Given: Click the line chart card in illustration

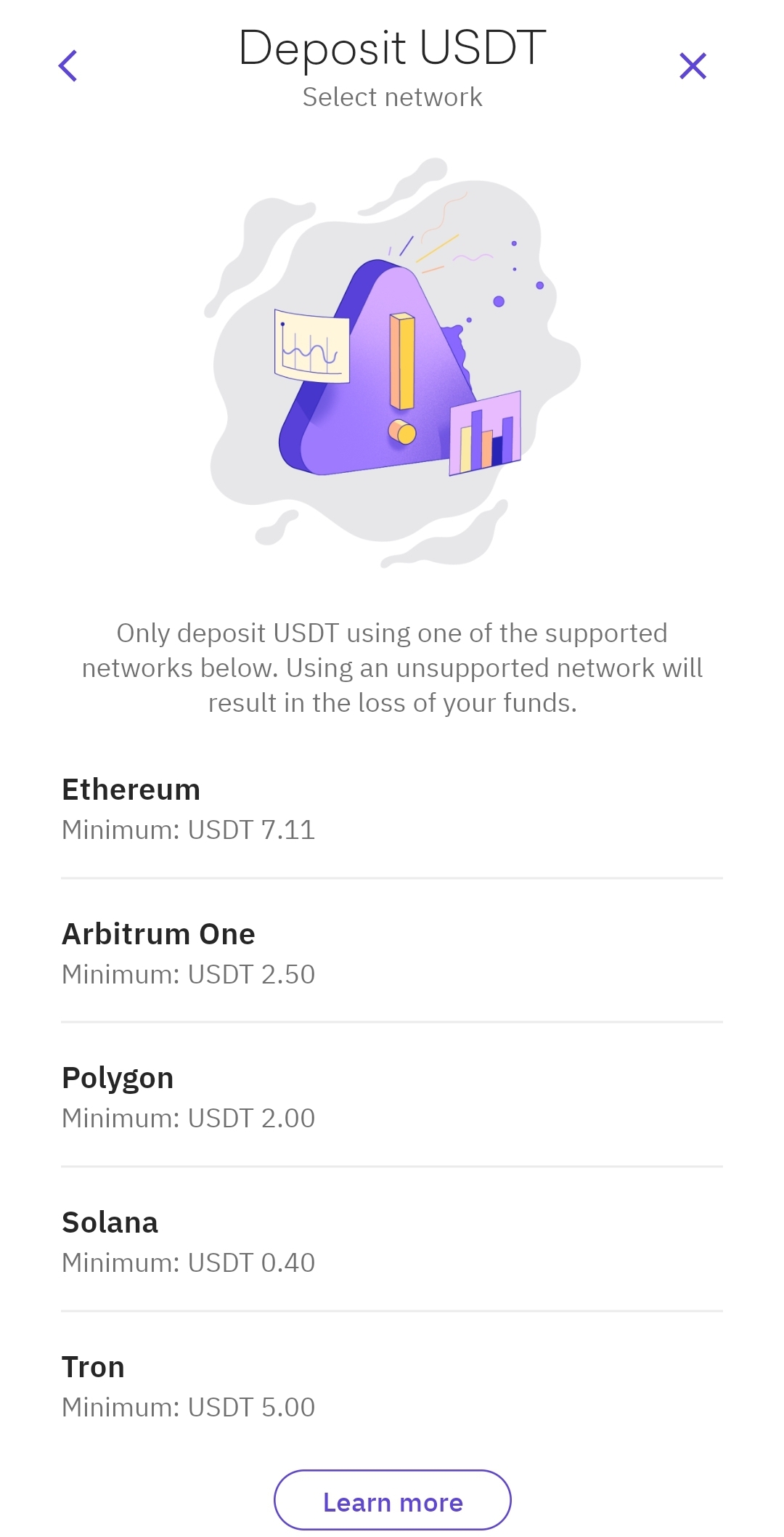Looking at the screenshot, I should point(311,347).
